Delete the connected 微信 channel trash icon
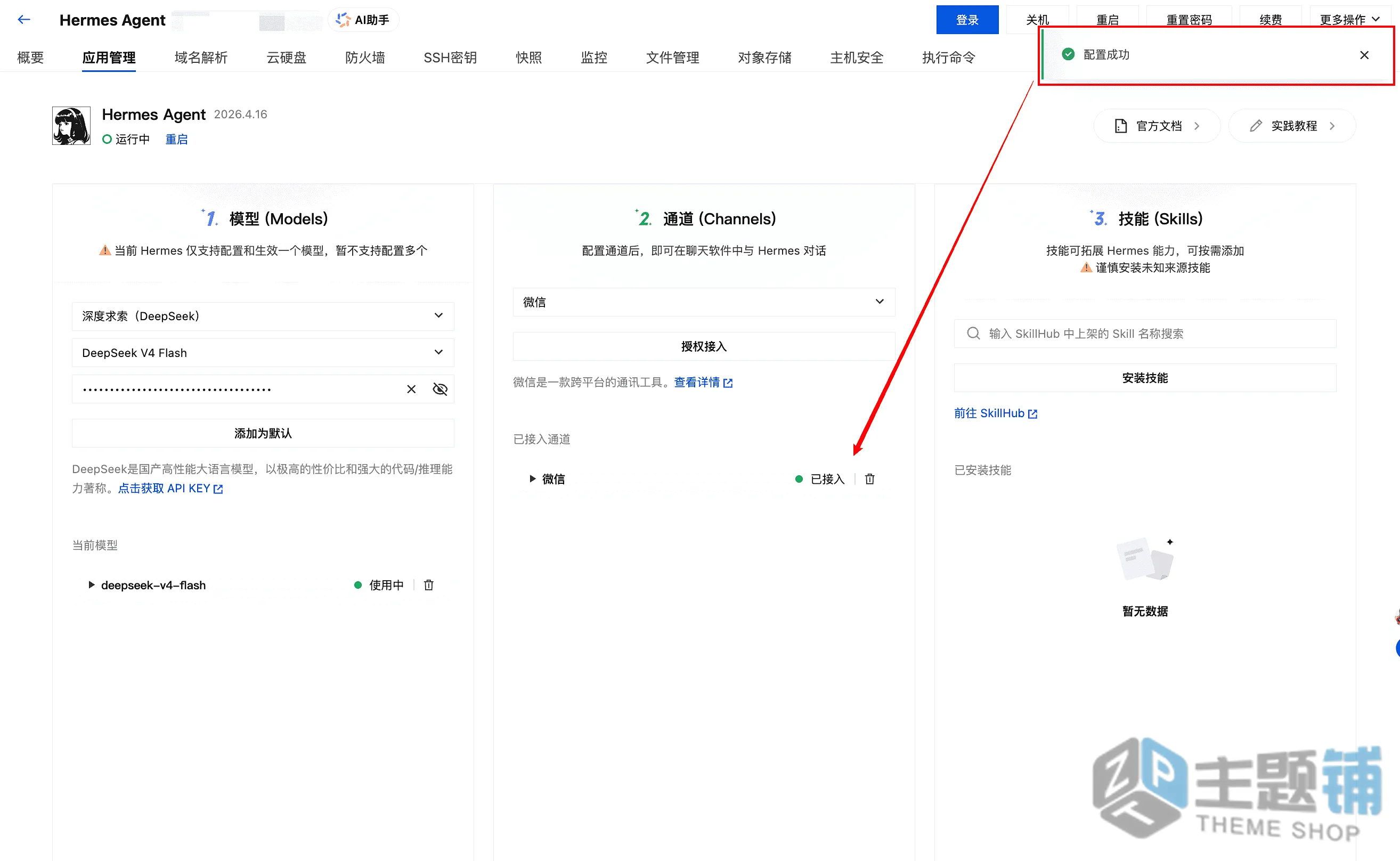Viewport: 1400px width, 861px height. (x=870, y=480)
